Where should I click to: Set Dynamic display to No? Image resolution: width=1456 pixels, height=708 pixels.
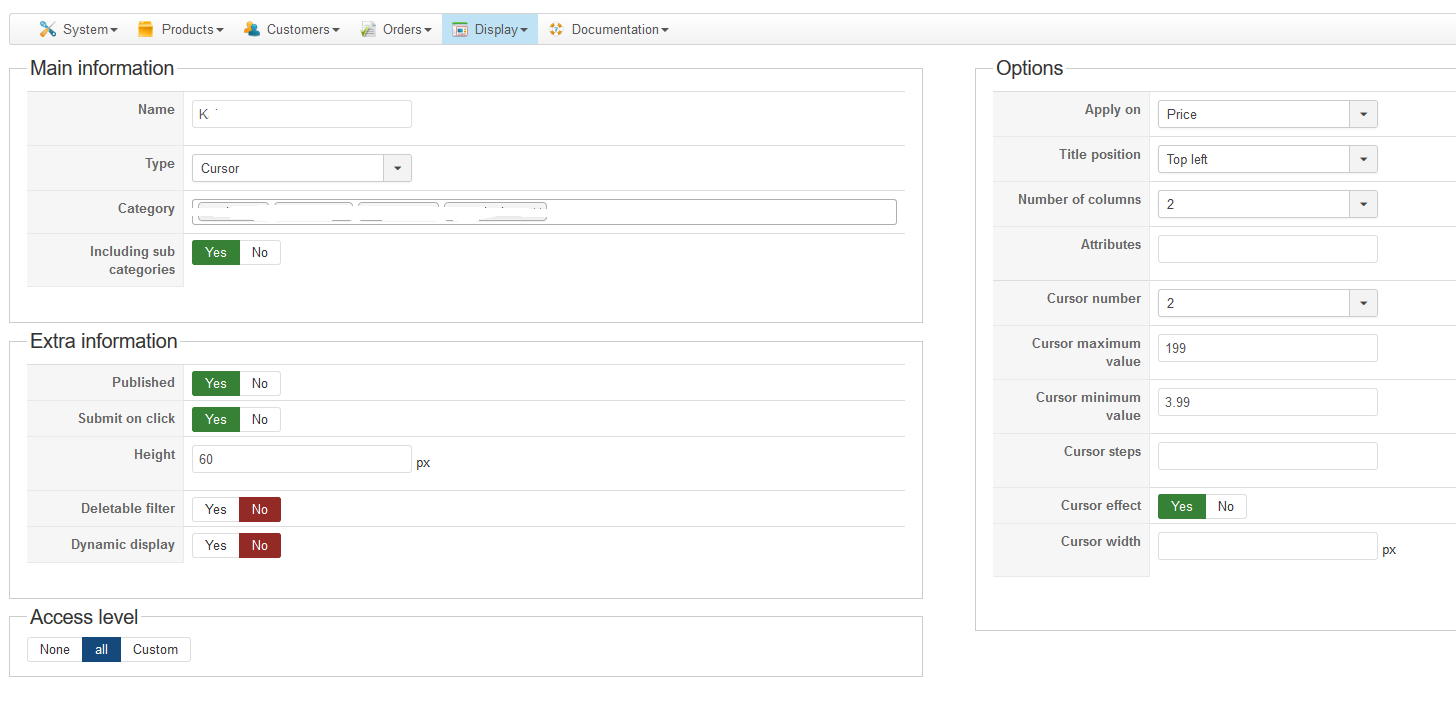click(260, 545)
